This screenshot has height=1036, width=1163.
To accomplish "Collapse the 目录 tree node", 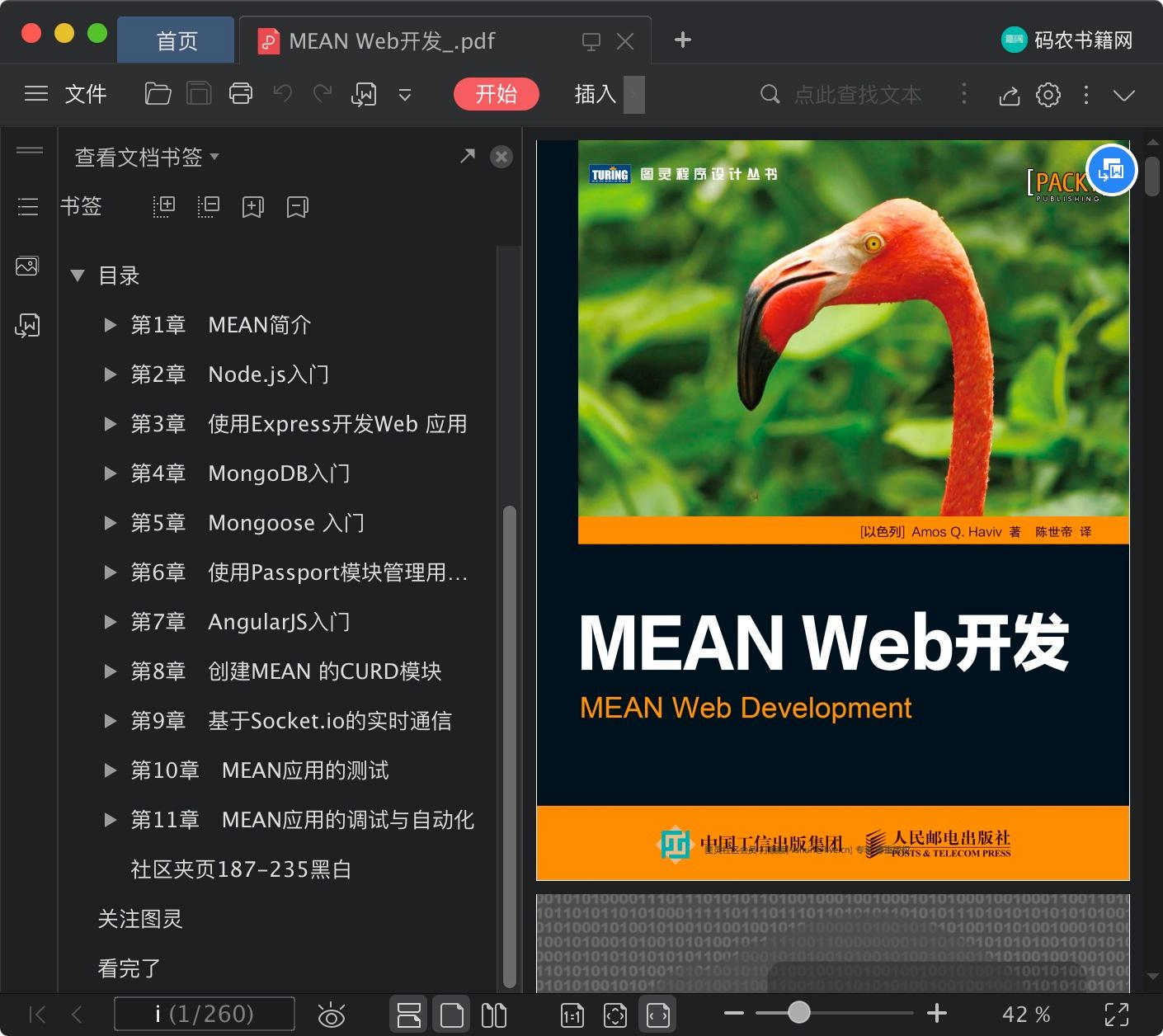I will tap(78, 275).
